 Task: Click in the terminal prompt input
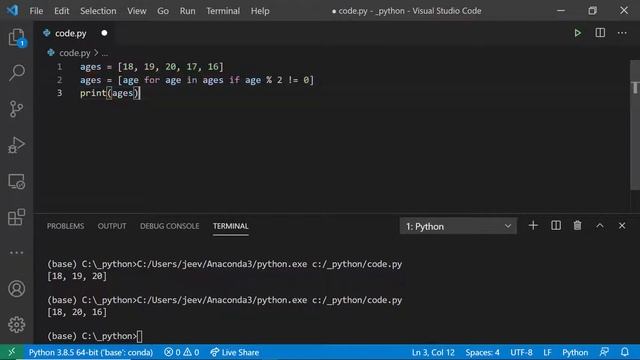(140, 336)
